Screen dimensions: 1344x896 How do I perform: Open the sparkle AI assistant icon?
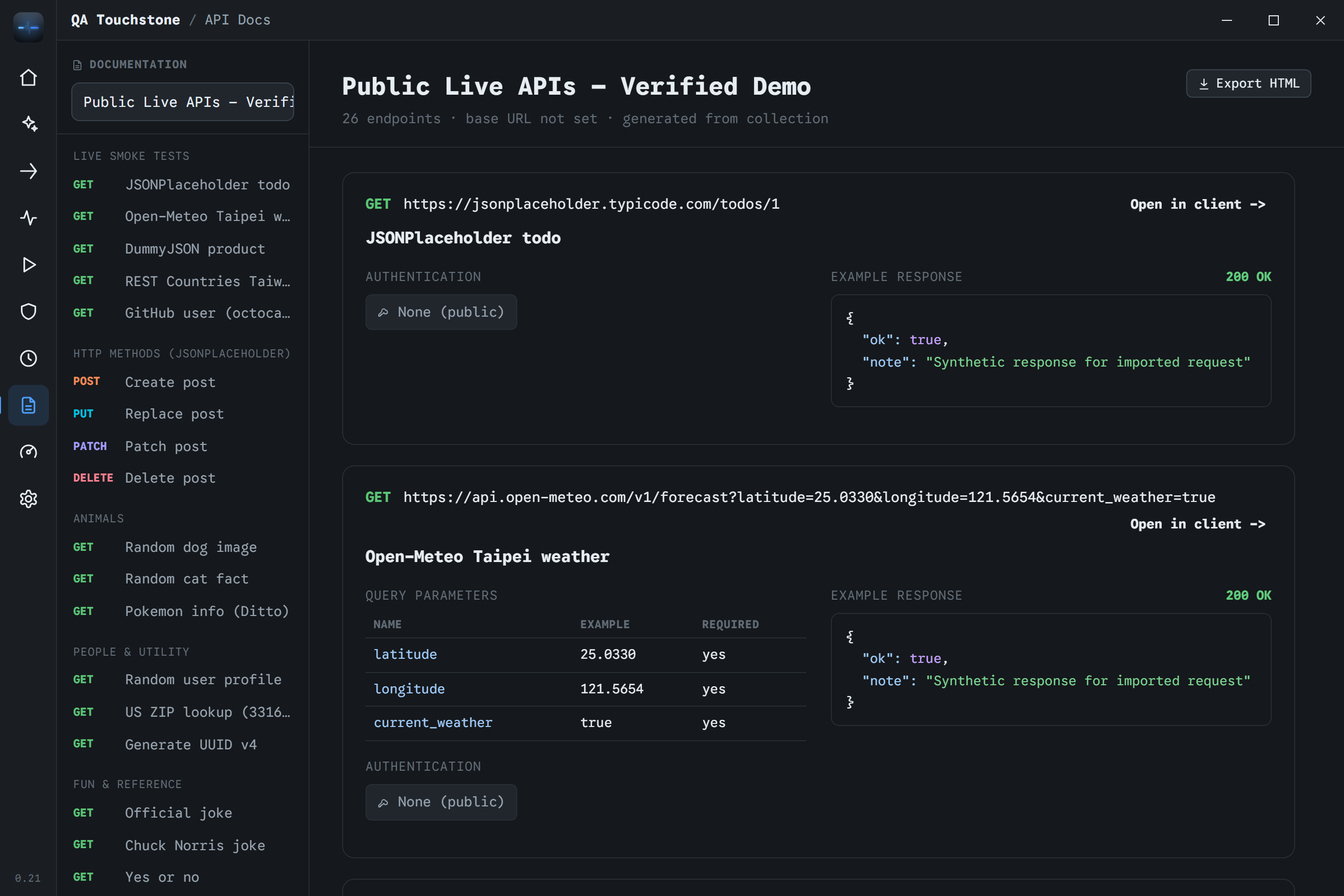(x=28, y=124)
